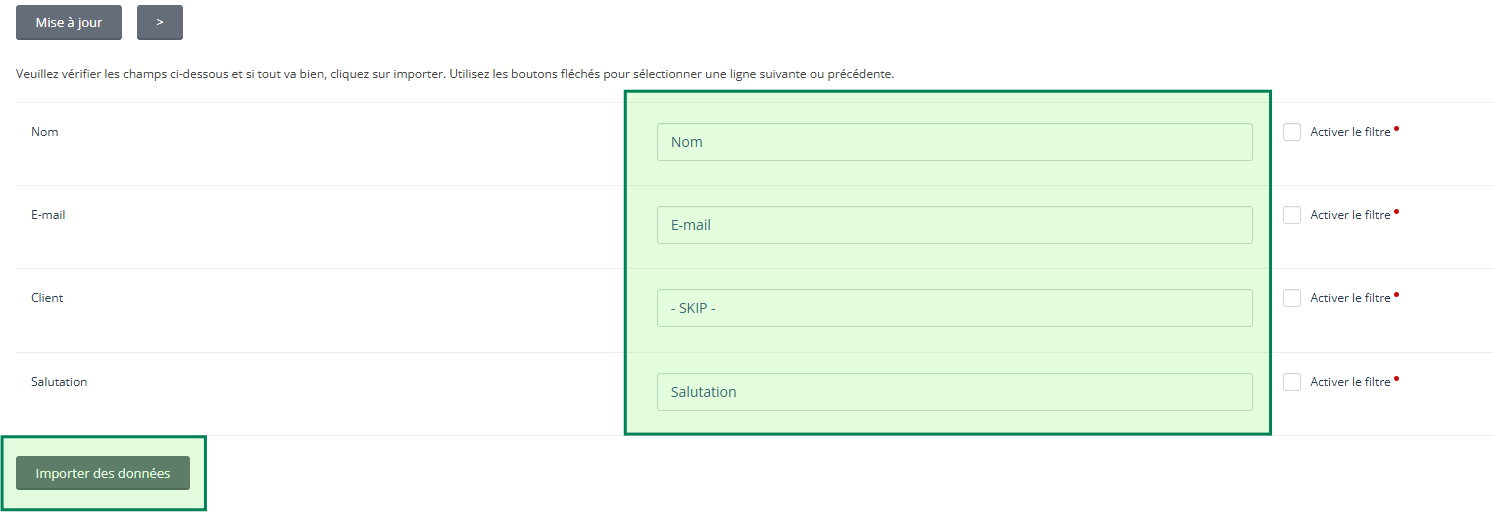This screenshot has height=512, width=1494.
Task: Open the E-mail field mapping dropdown
Action: point(954,225)
